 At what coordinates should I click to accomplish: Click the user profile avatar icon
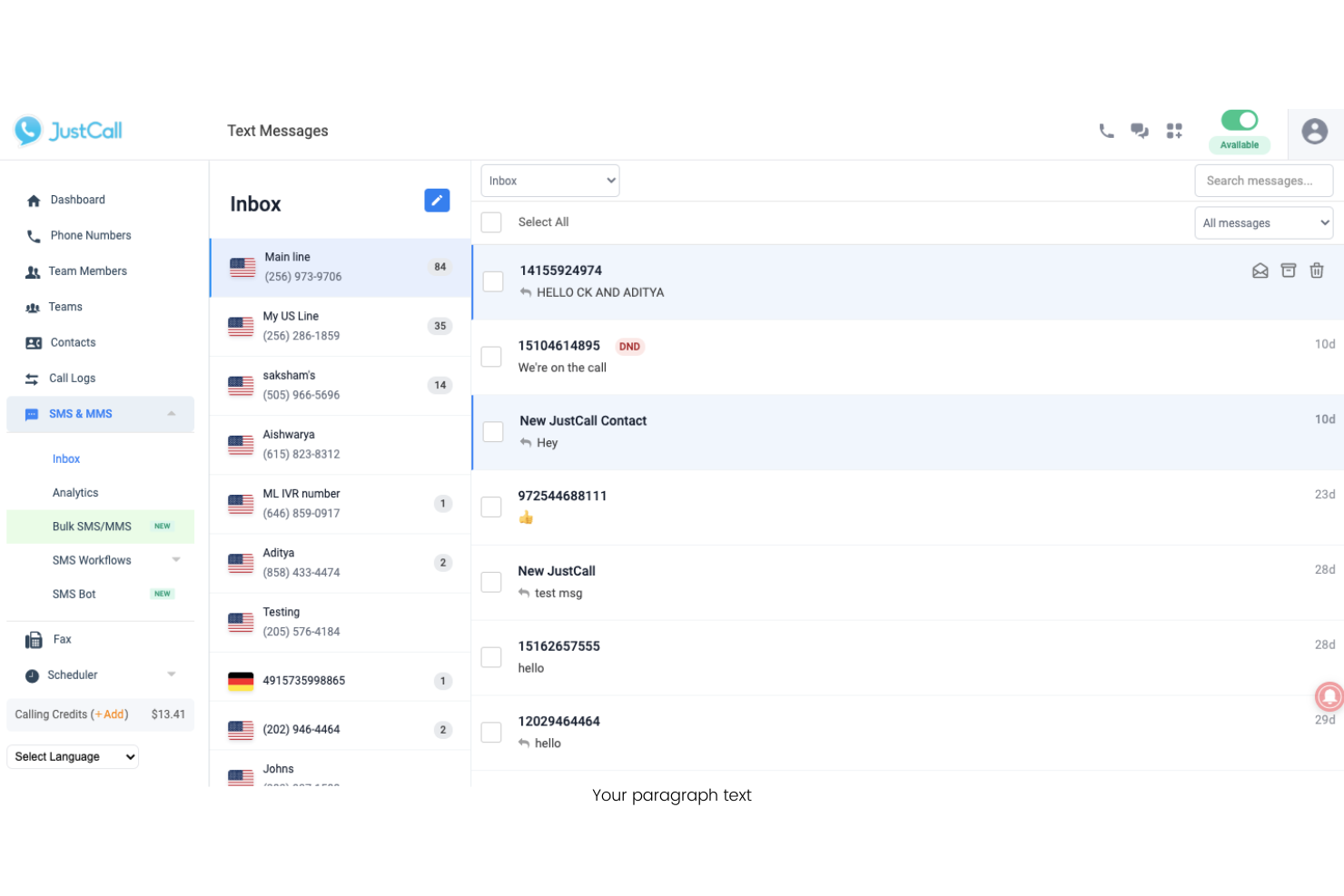coord(1314,132)
